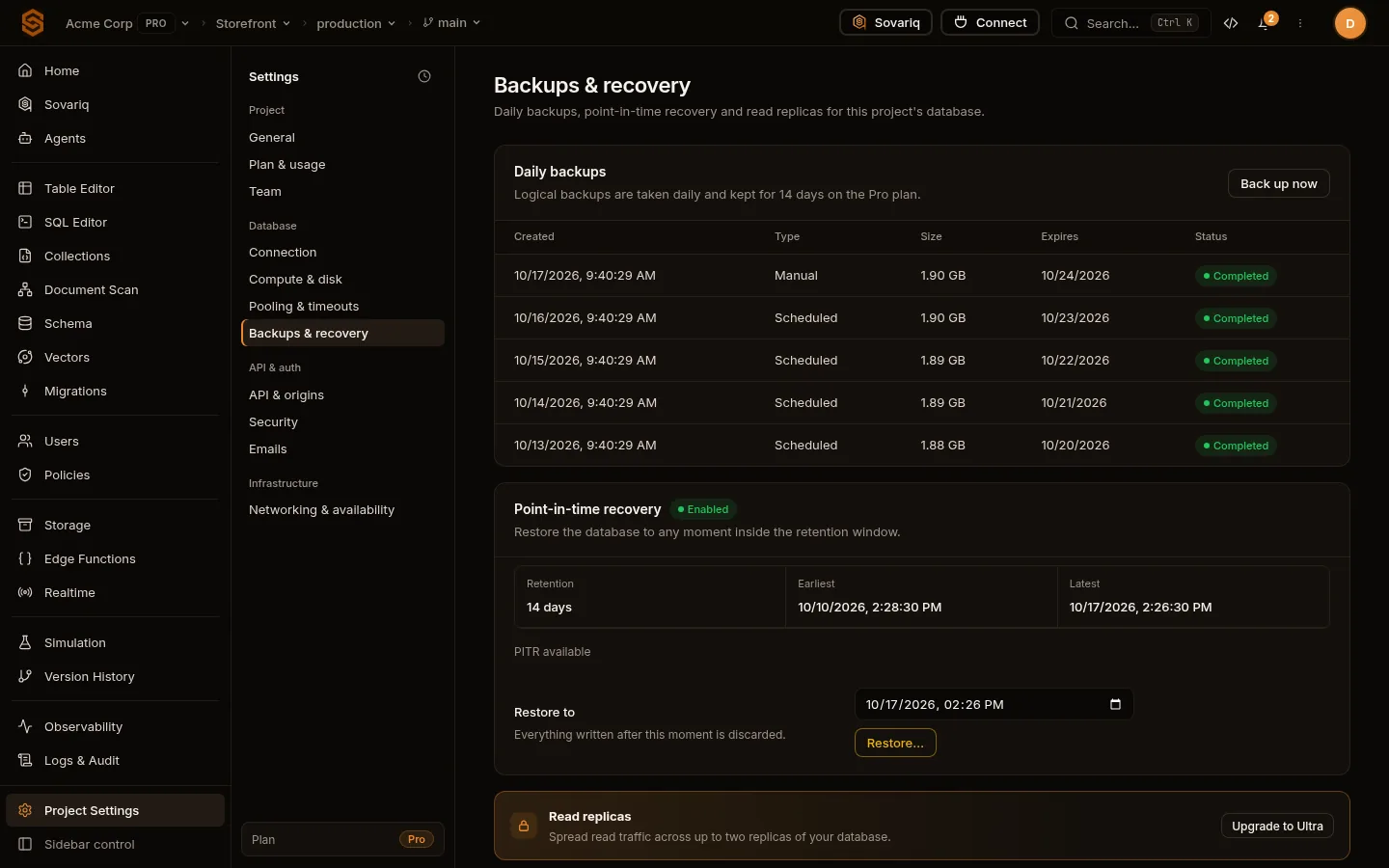The width and height of the screenshot is (1389, 868).
Task: Open Realtime page
Action: 116,592
